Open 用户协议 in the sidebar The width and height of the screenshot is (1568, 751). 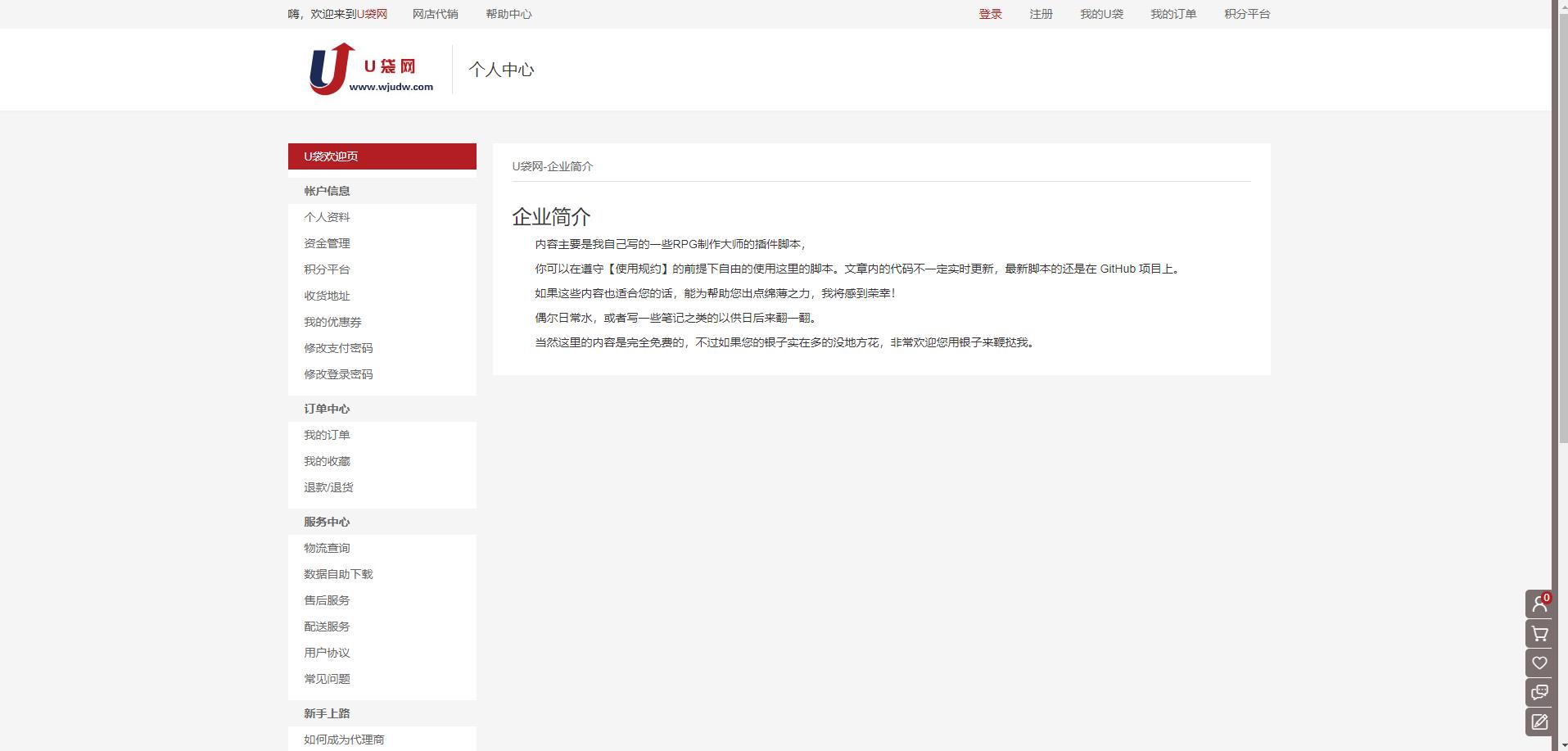[327, 653]
